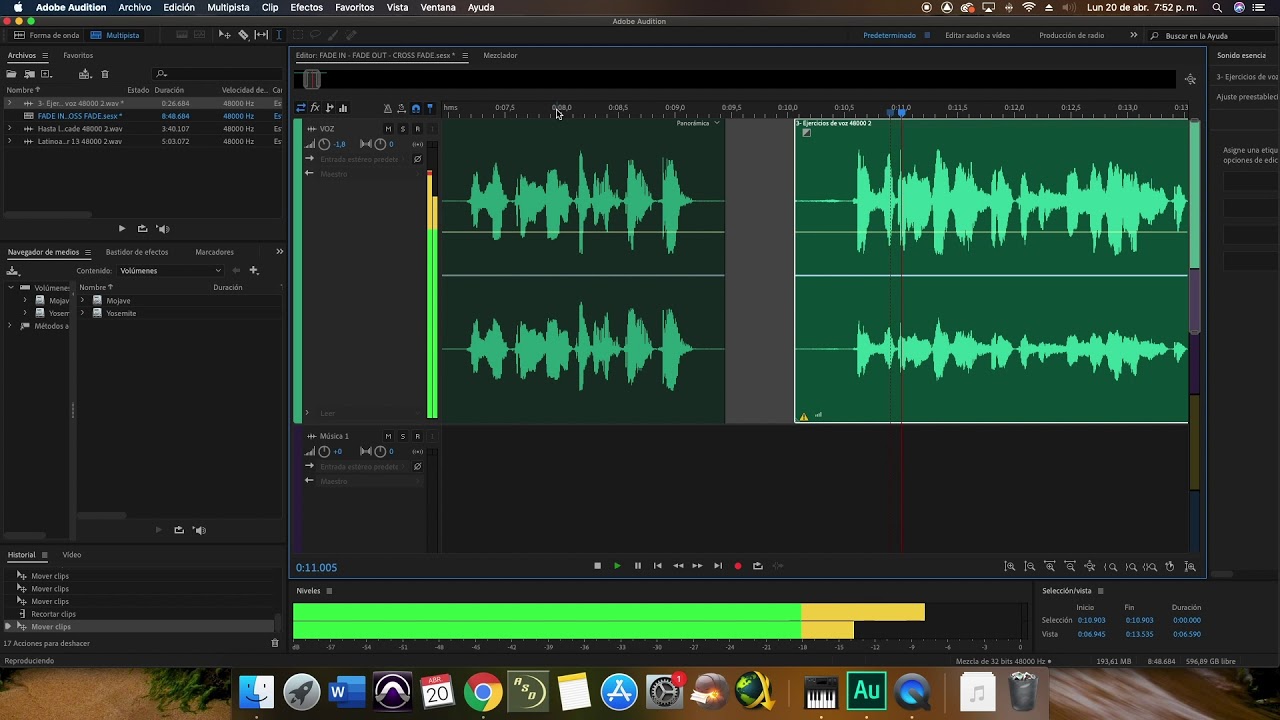This screenshot has height=720, width=1280.
Task: Select the Slip tool
Action: pyautogui.click(x=261, y=35)
